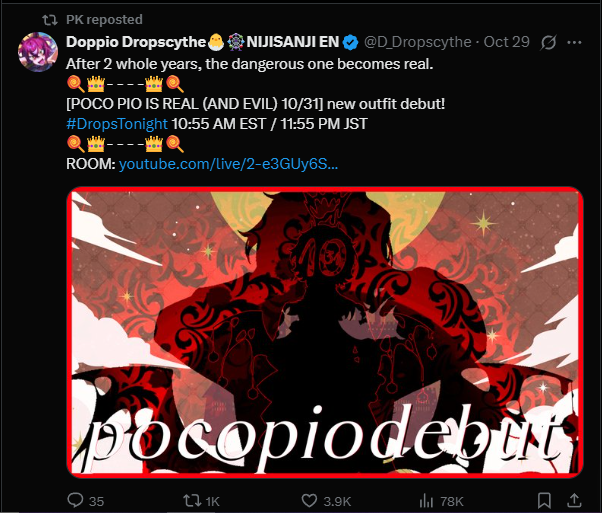Follow the #DropsTonight hashtag
This screenshot has height=513, width=602.
117,124
